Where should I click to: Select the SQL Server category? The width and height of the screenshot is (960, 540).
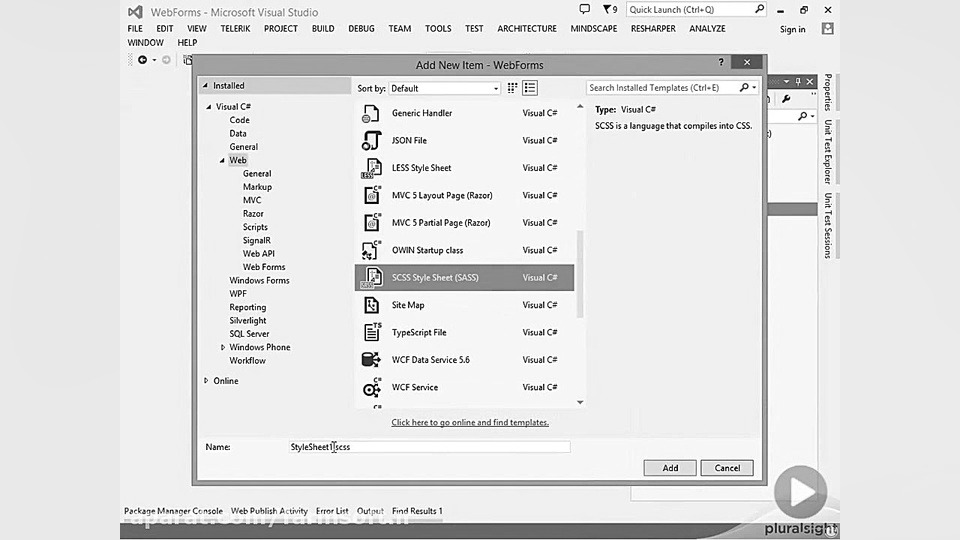(249, 334)
